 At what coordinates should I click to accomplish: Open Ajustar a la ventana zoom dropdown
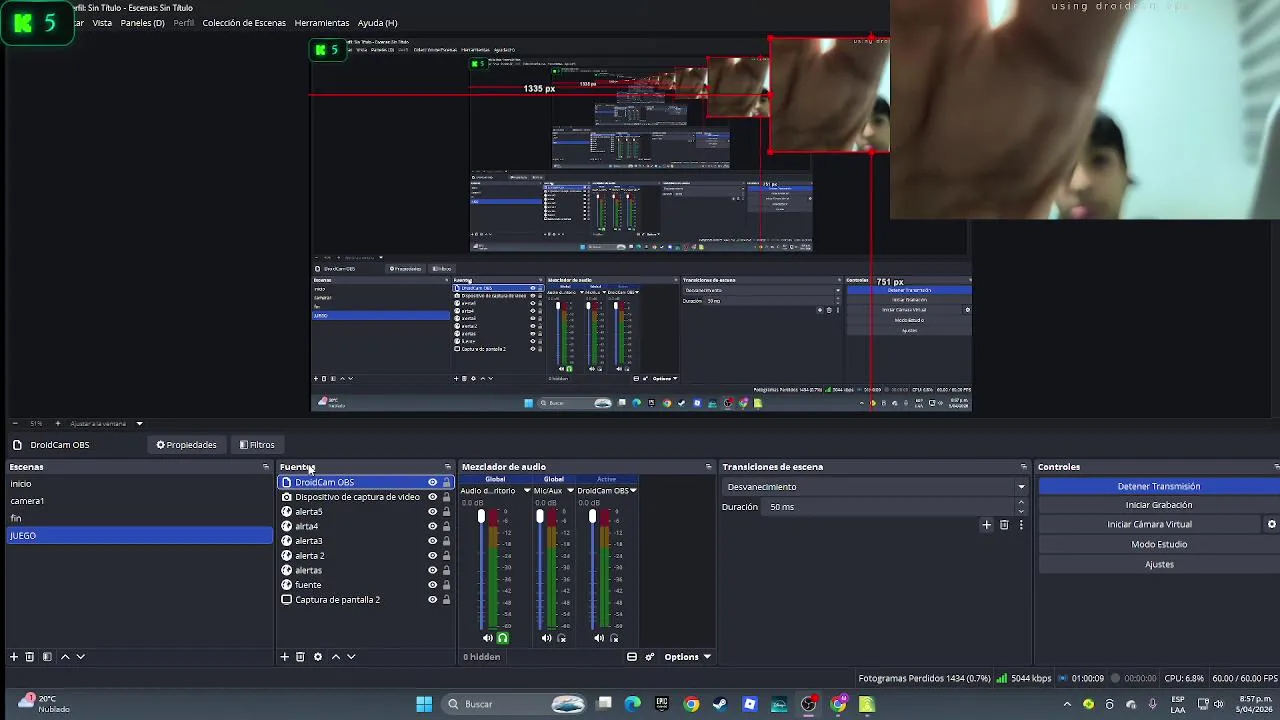click(x=139, y=424)
